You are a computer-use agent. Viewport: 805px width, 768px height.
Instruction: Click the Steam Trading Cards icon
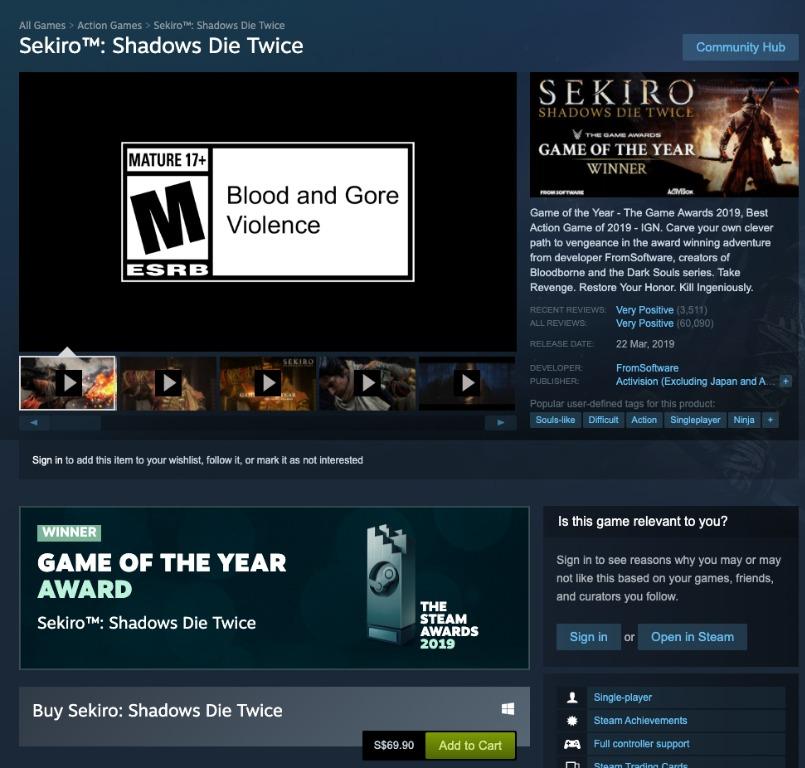tap(570, 764)
